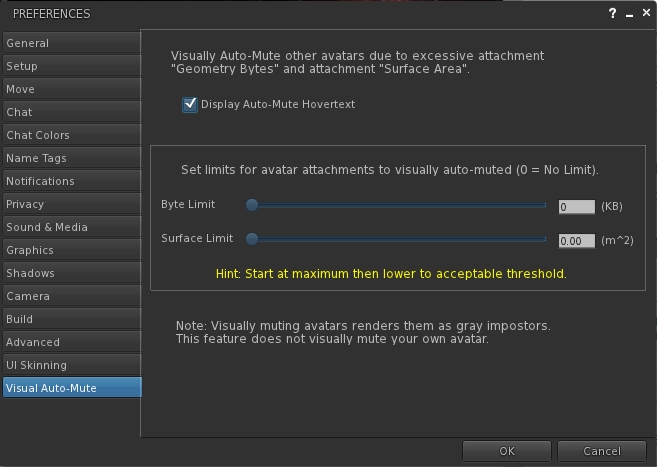This screenshot has width=657, height=467.
Task: Click the Byte Limit slider handle
Action: pyautogui.click(x=252, y=205)
